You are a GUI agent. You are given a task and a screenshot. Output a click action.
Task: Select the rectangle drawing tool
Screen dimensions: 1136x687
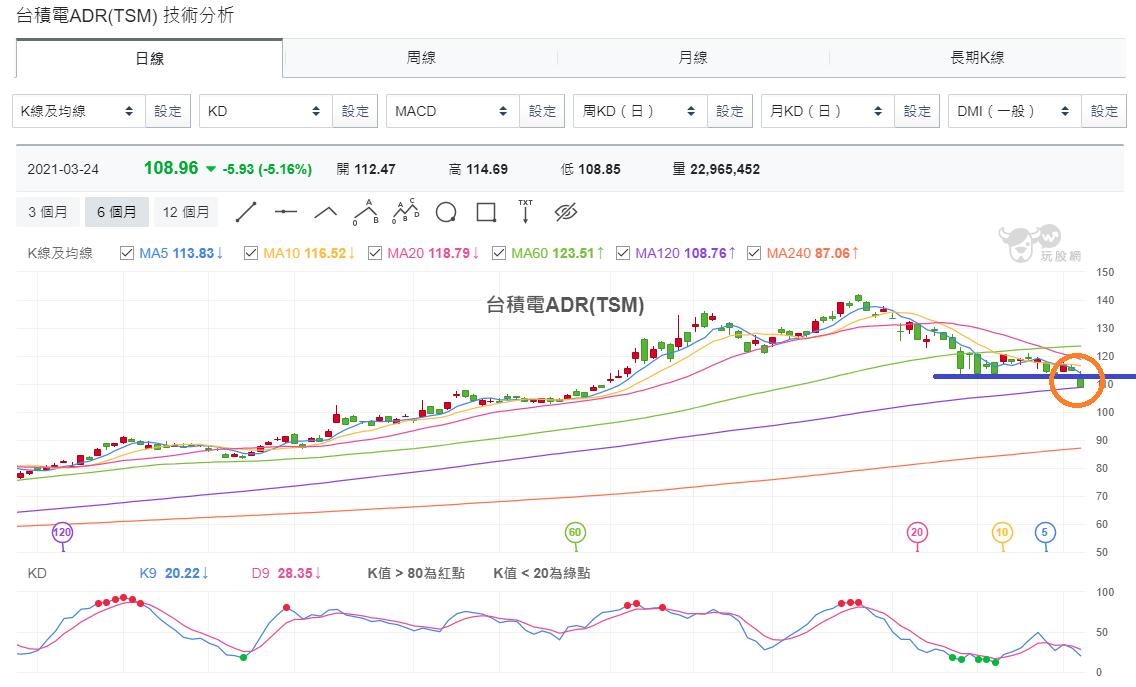pos(486,212)
